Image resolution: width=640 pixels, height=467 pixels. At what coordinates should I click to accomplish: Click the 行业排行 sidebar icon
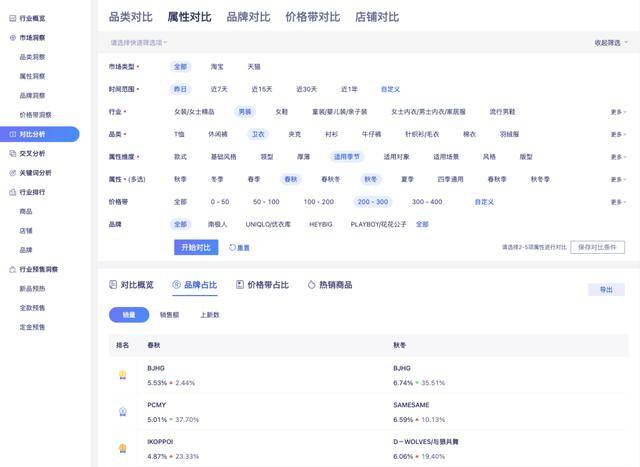[x=12, y=192]
